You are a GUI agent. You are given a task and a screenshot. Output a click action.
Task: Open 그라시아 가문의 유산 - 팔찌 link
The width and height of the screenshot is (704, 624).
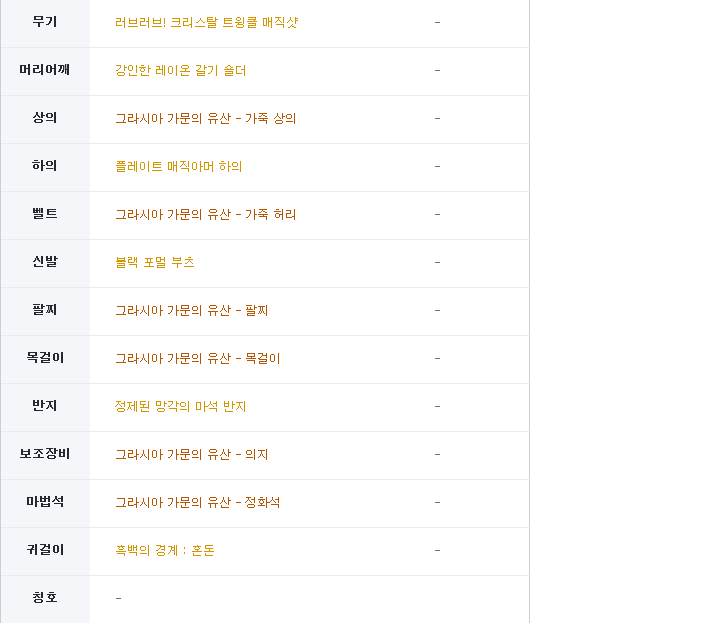191,311
